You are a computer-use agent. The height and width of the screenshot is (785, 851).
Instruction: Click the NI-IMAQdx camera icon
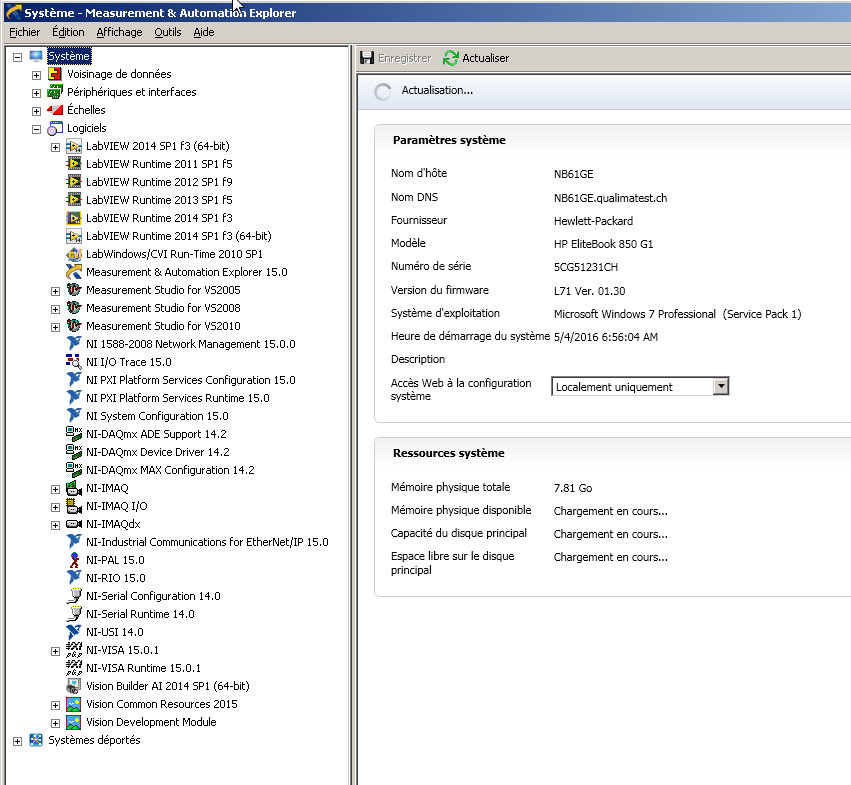pos(74,524)
